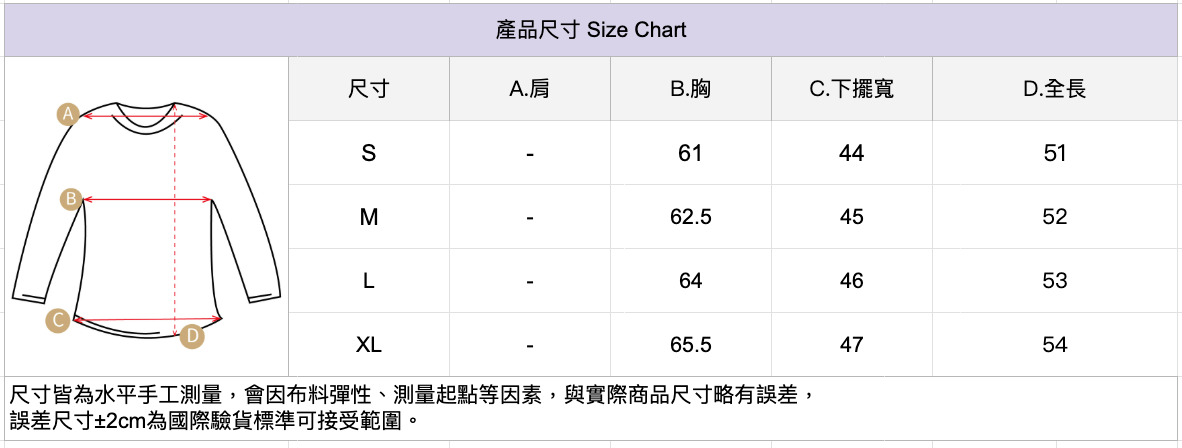
Task: Click the S size row label
Action: coord(369,153)
